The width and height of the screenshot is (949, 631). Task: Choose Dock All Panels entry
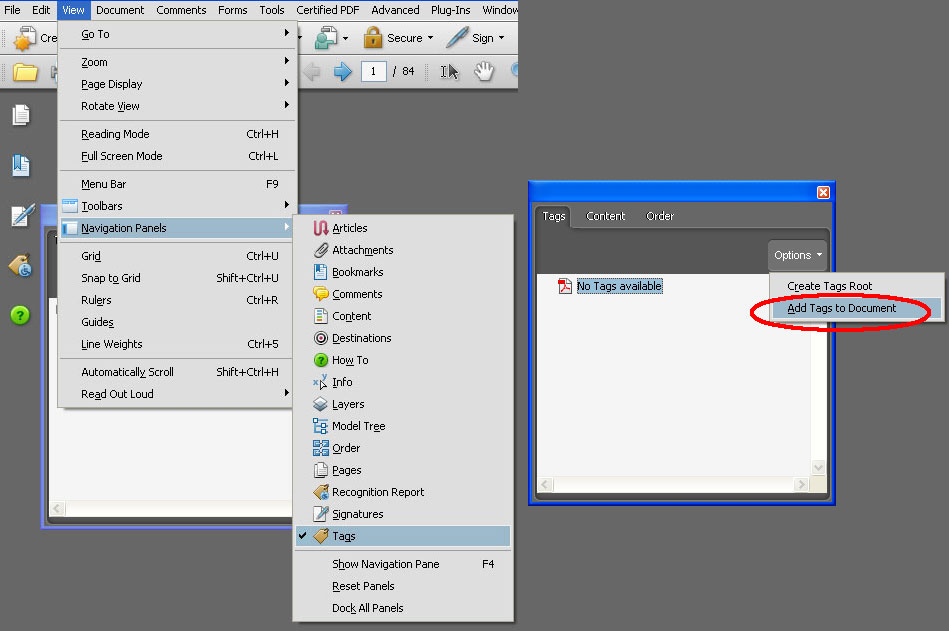point(402,608)
